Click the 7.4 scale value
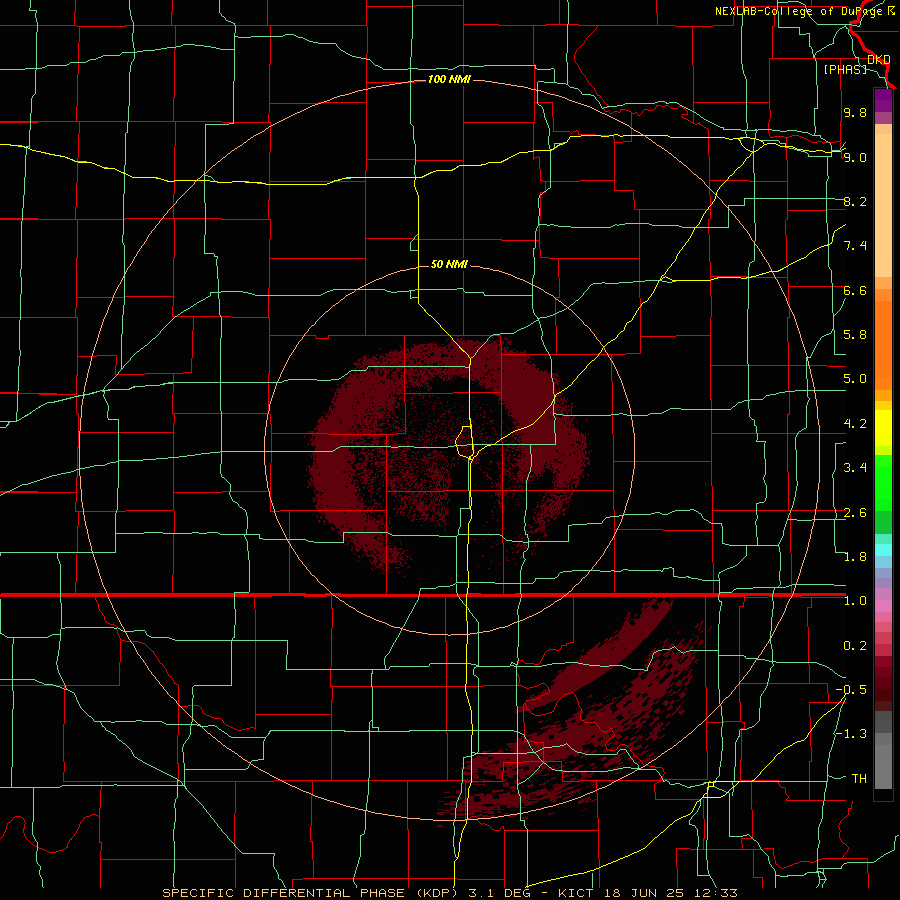Screen dimensions: 900x900 tap(855, 246)
